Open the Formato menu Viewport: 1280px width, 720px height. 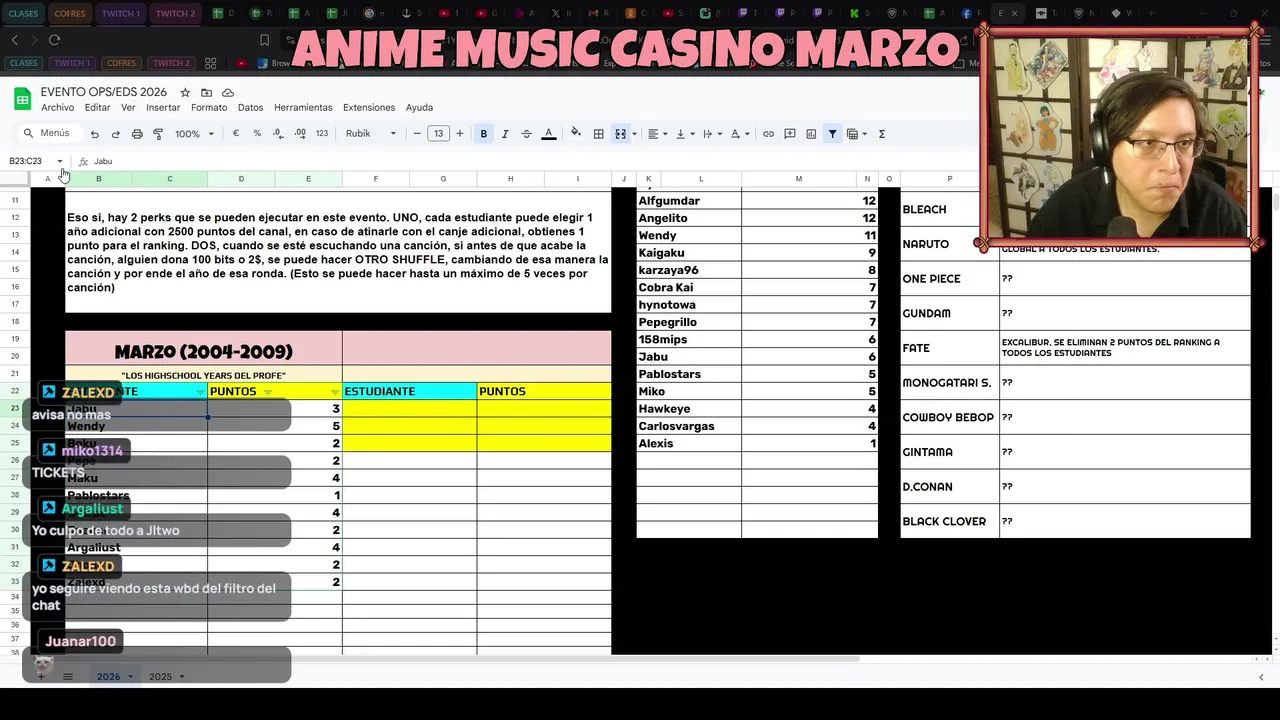pos(209,108)
